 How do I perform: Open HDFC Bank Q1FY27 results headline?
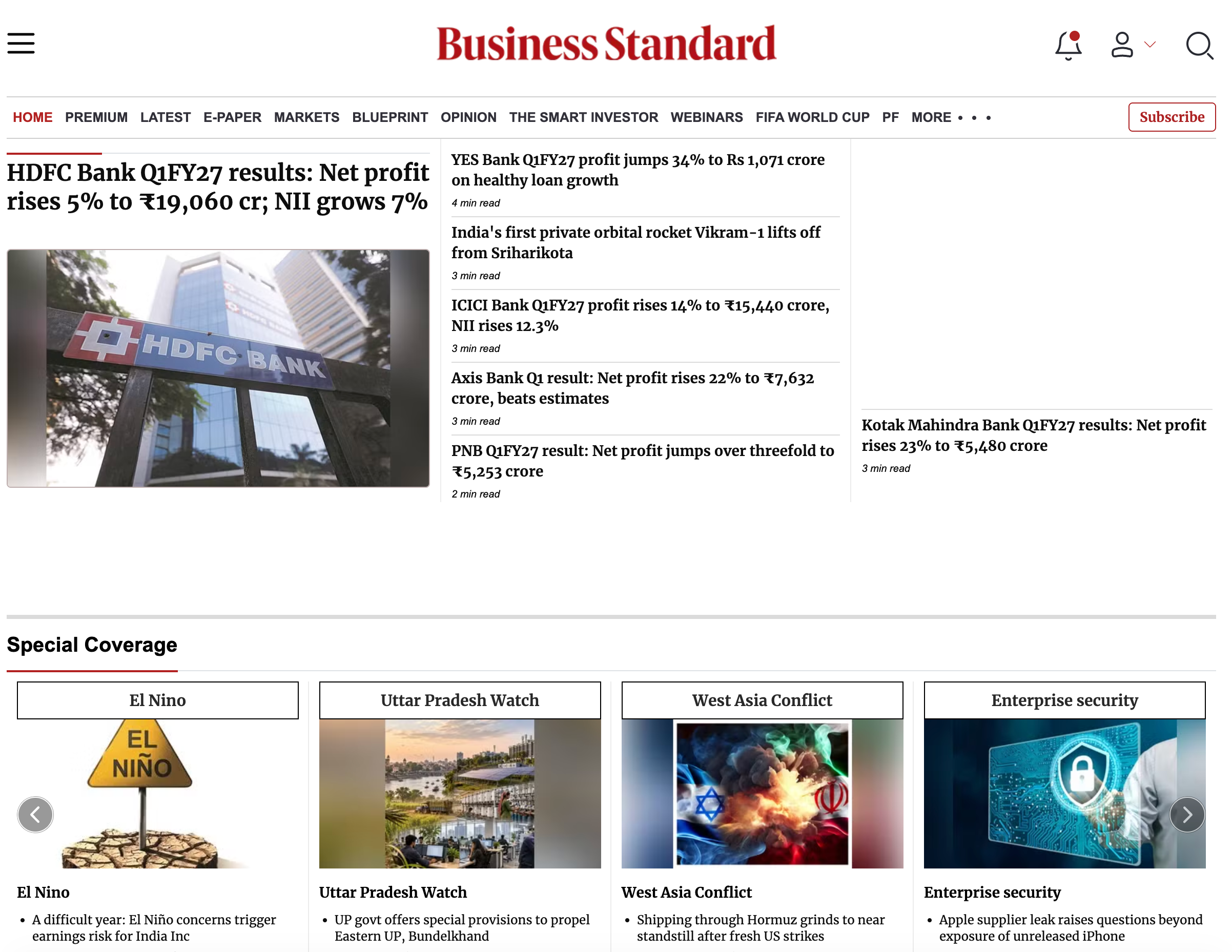[218, 187]
